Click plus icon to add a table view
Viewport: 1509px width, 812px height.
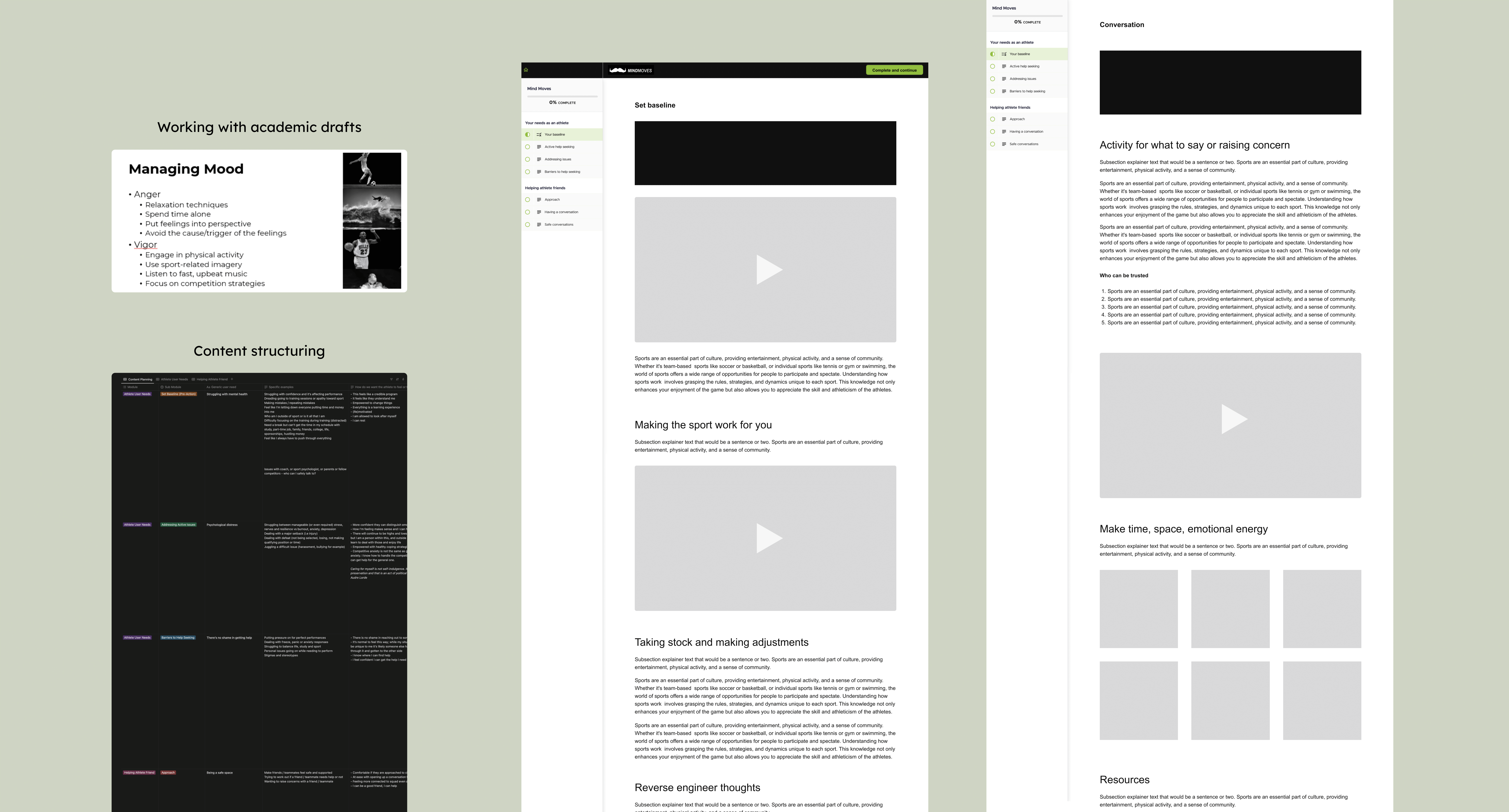[x=232, y=379]
